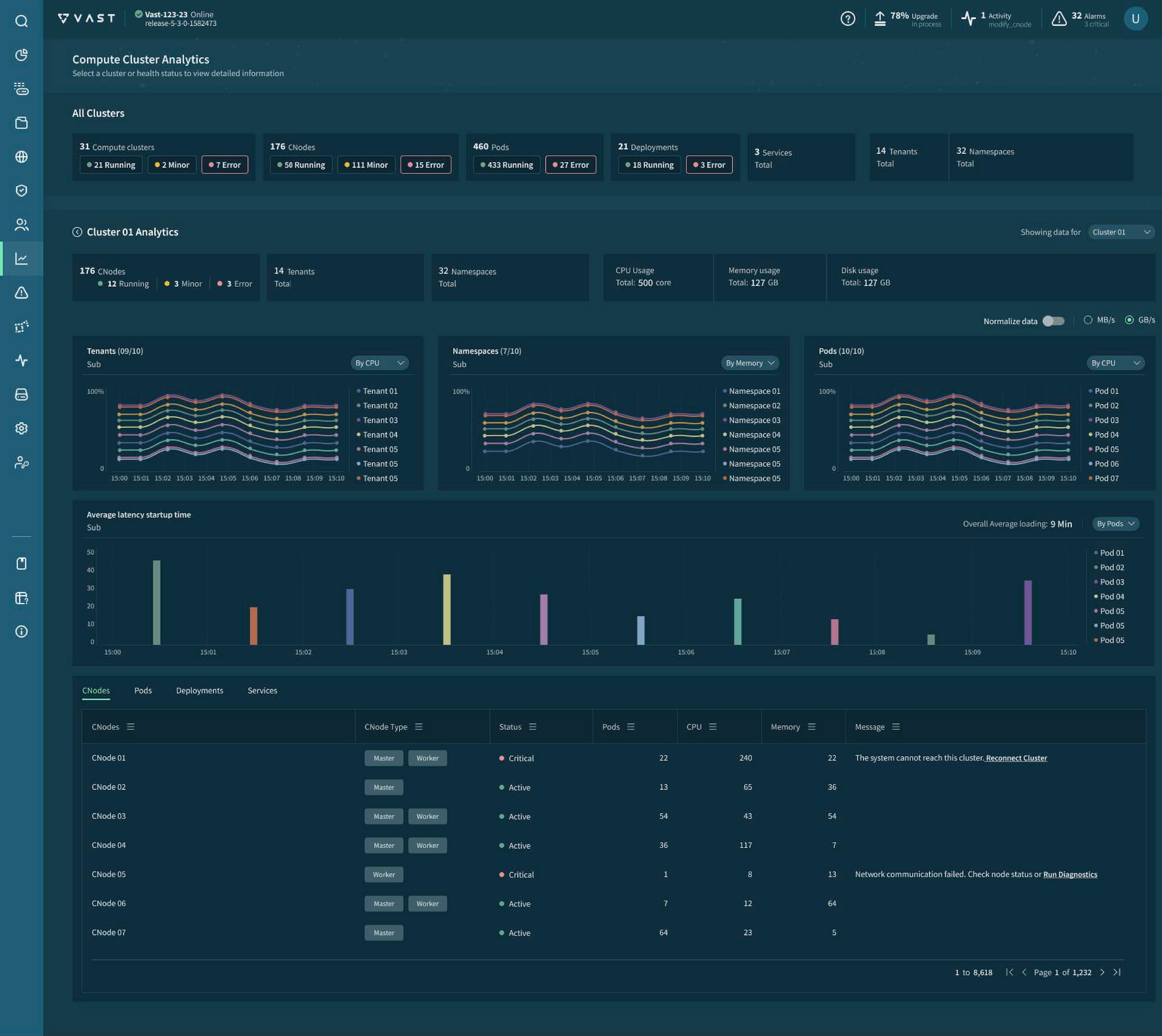Toggle Namespace 03 legend series

[x=752, y=420]
